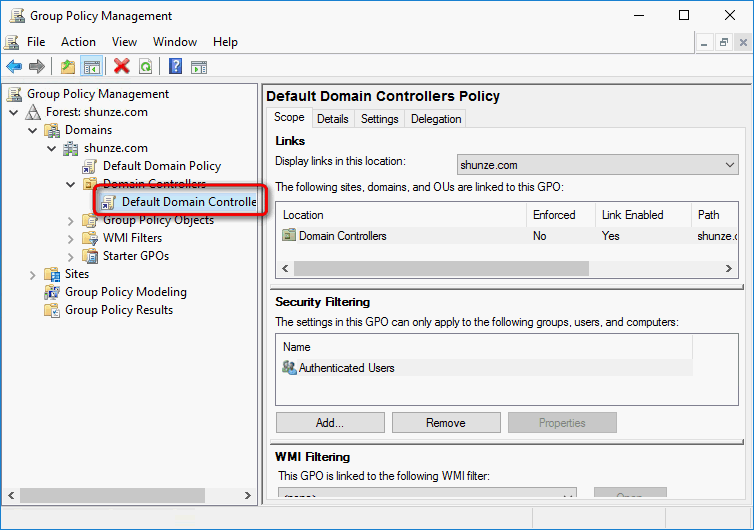Click the tree pane horizontal scrollbar thumb
Screen dimensions: 754x530
(112, 495)
